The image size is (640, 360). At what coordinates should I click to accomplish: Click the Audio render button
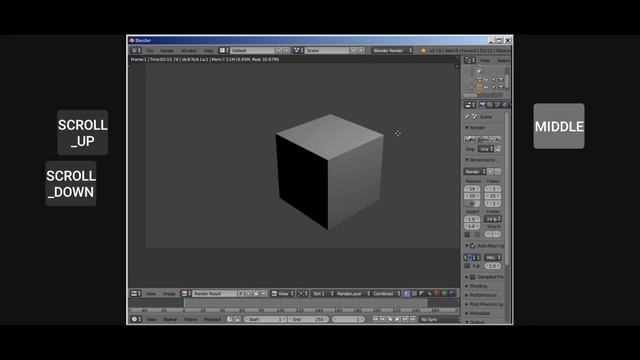[495, 140]
